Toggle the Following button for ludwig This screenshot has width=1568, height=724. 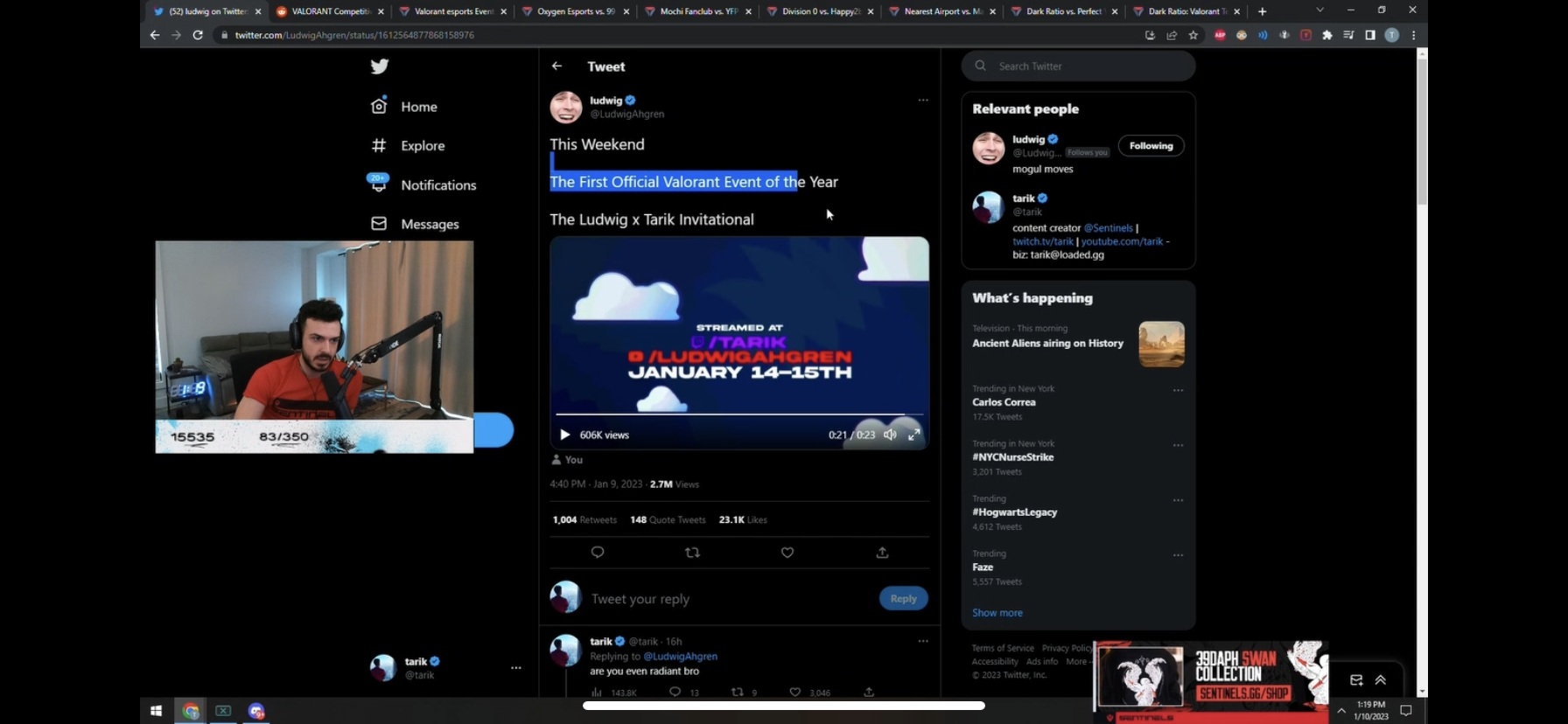coord(1151,146)
